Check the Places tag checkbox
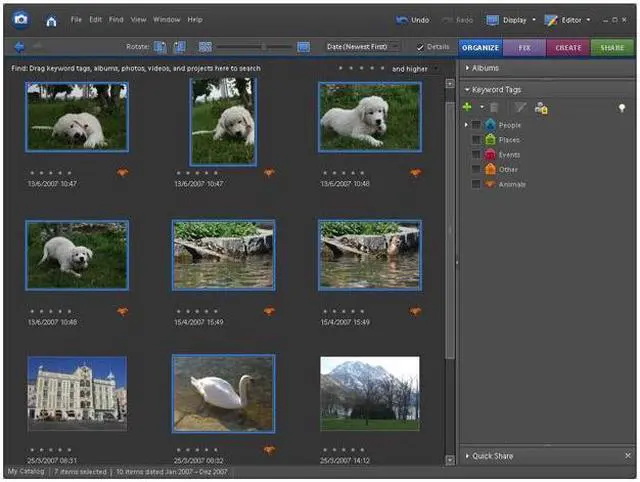 476,140
